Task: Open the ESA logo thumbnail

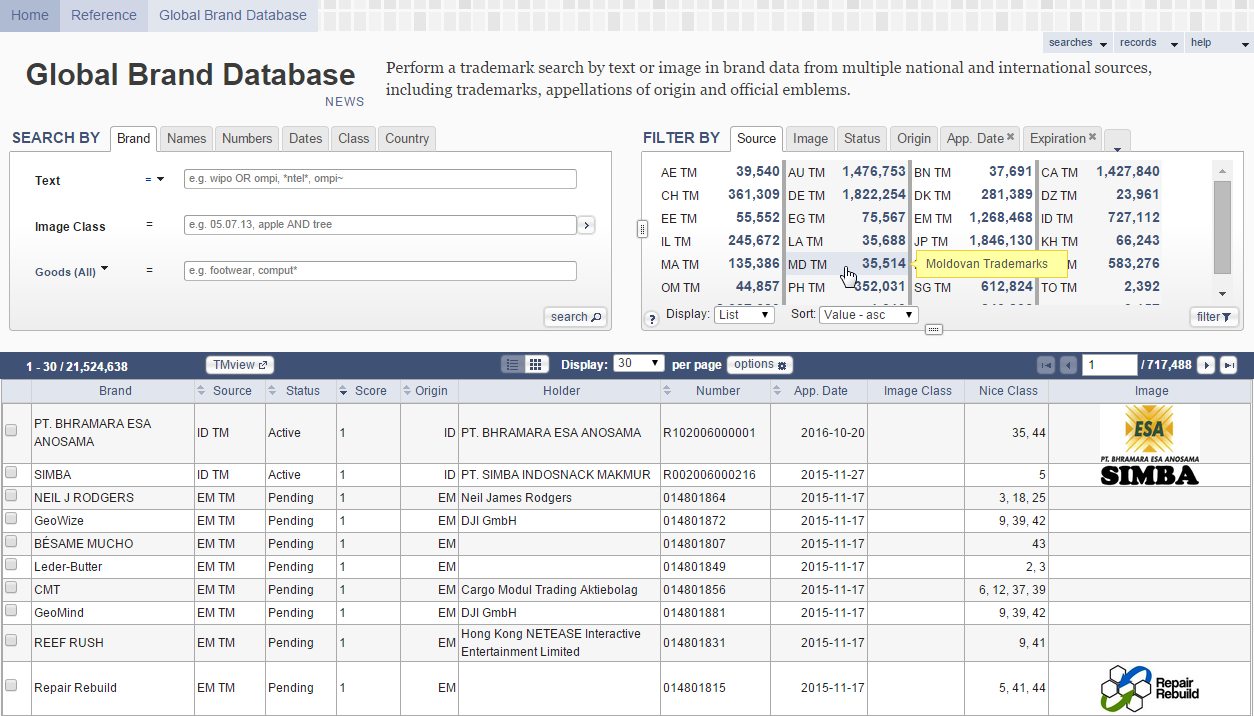Action: click(1150, 434)
